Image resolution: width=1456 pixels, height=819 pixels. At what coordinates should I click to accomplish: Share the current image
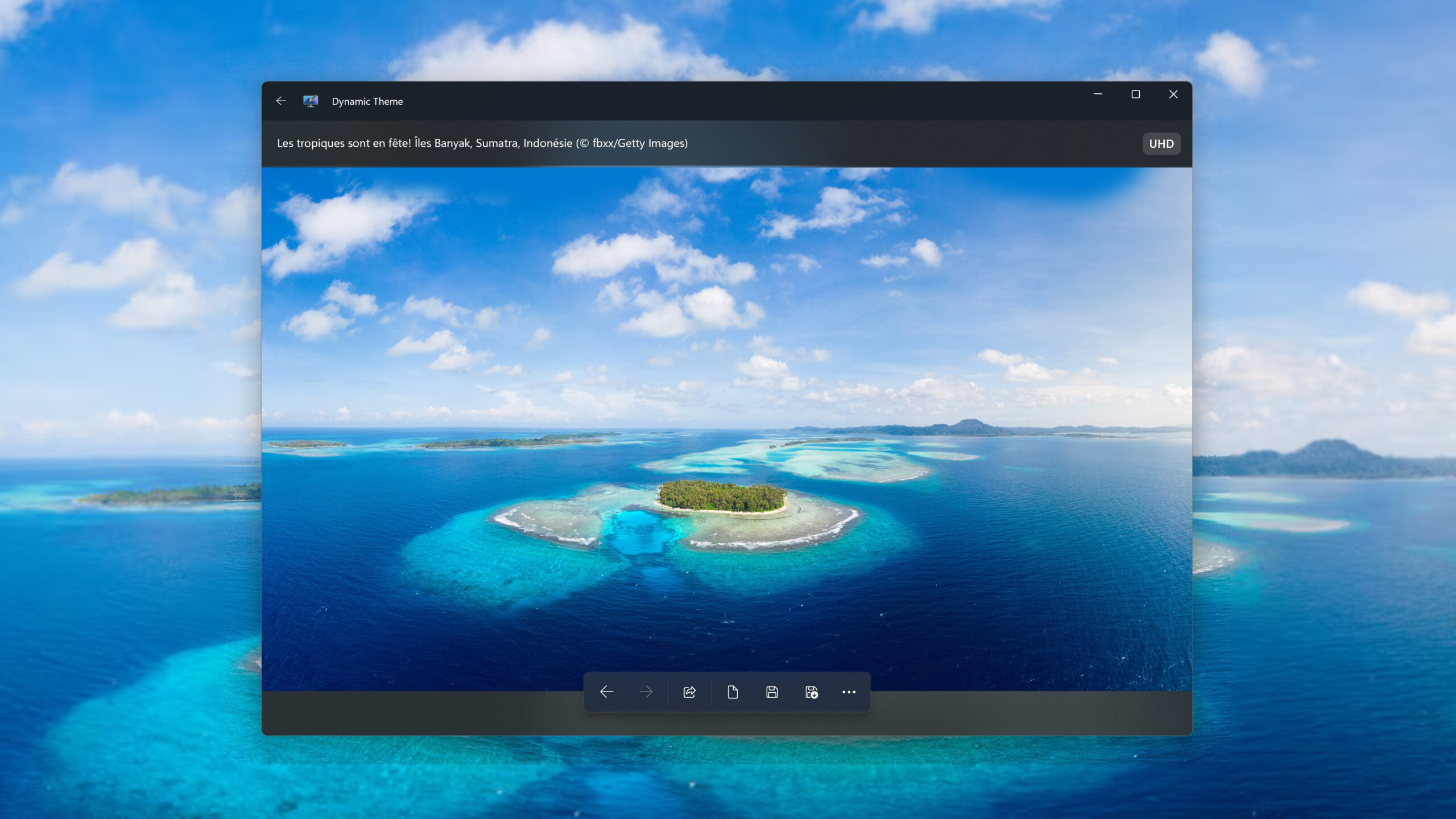[689, 692]
